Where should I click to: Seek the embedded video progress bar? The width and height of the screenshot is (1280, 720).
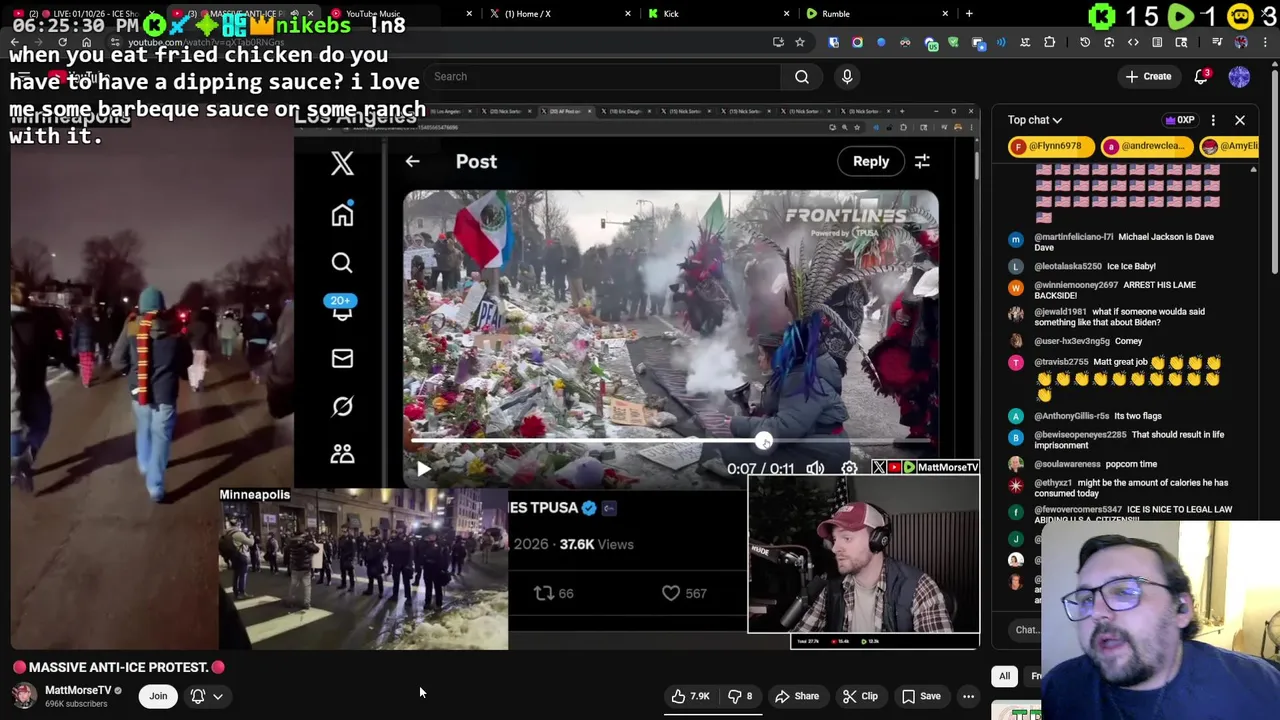670,441
